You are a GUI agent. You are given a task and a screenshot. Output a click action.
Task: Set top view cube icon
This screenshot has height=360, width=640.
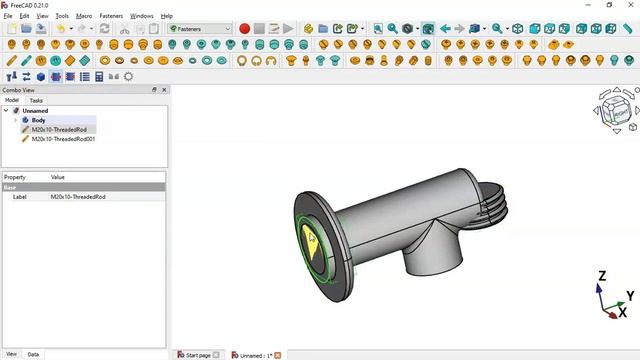tap(549, 29)
